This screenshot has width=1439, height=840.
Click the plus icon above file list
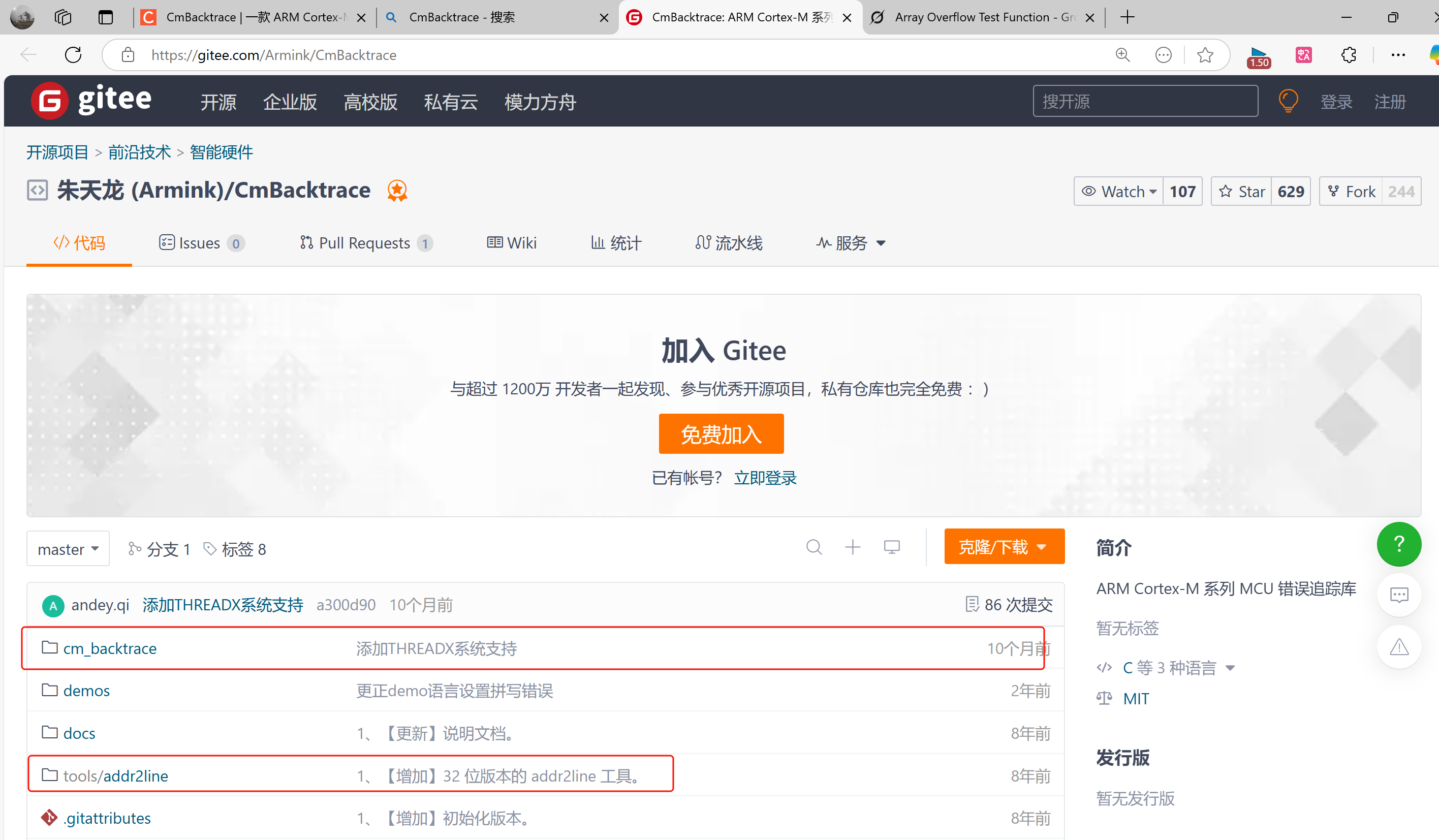(x=853, y=548)
